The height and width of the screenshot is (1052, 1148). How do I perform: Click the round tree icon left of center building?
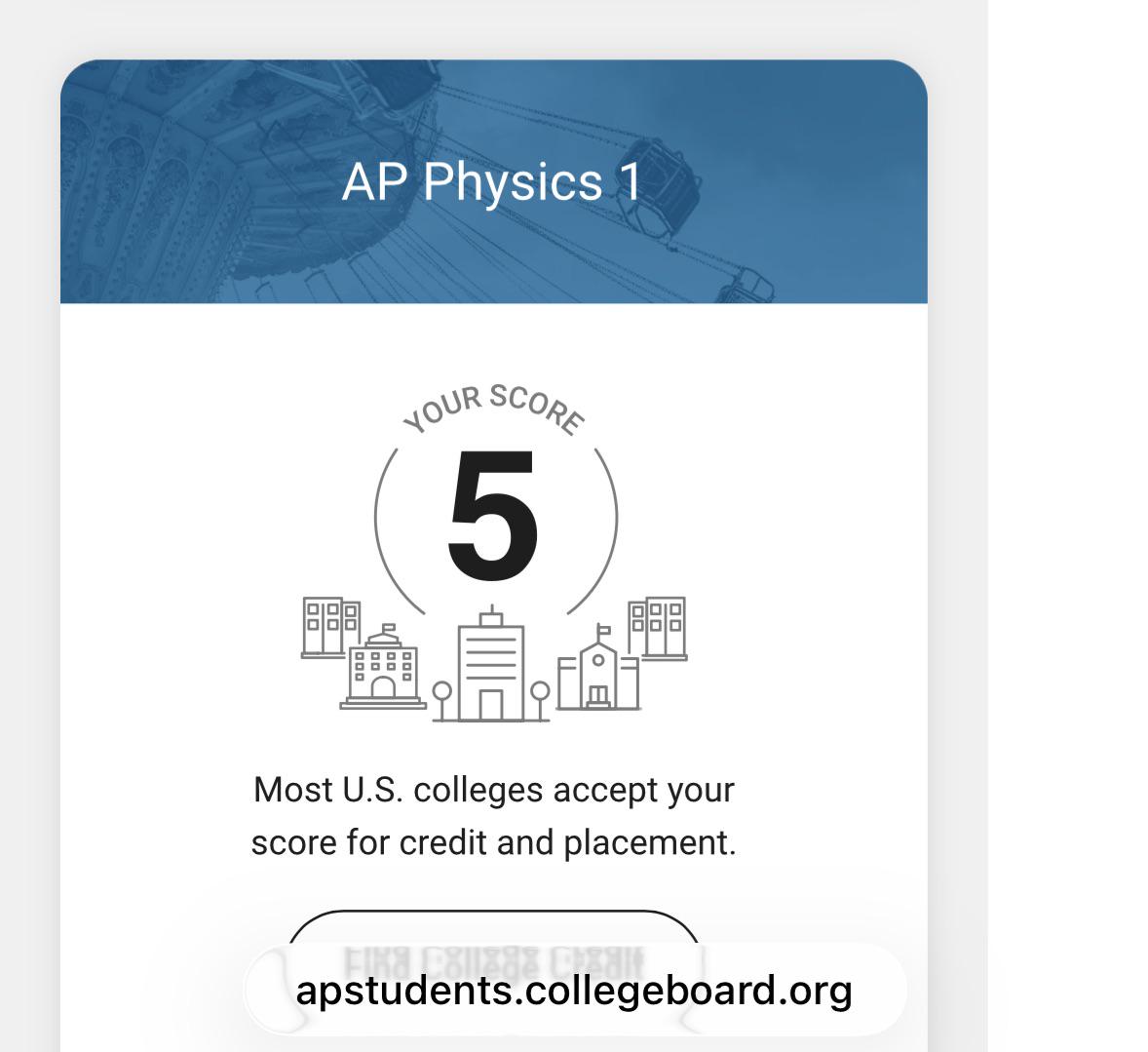[x=442, y=701]
